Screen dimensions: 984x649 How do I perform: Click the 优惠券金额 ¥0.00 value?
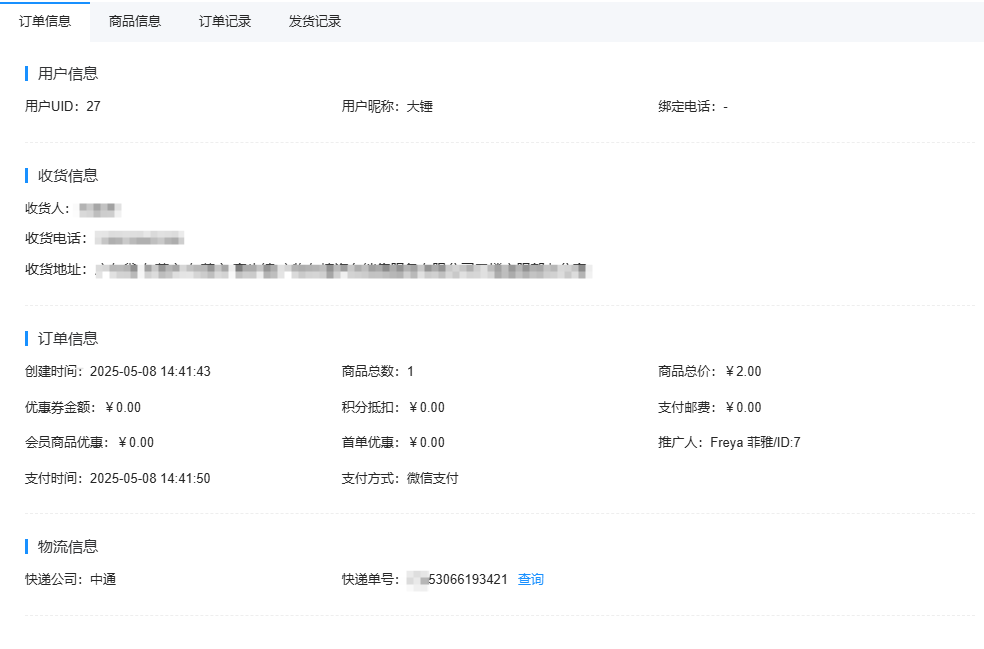123,407
